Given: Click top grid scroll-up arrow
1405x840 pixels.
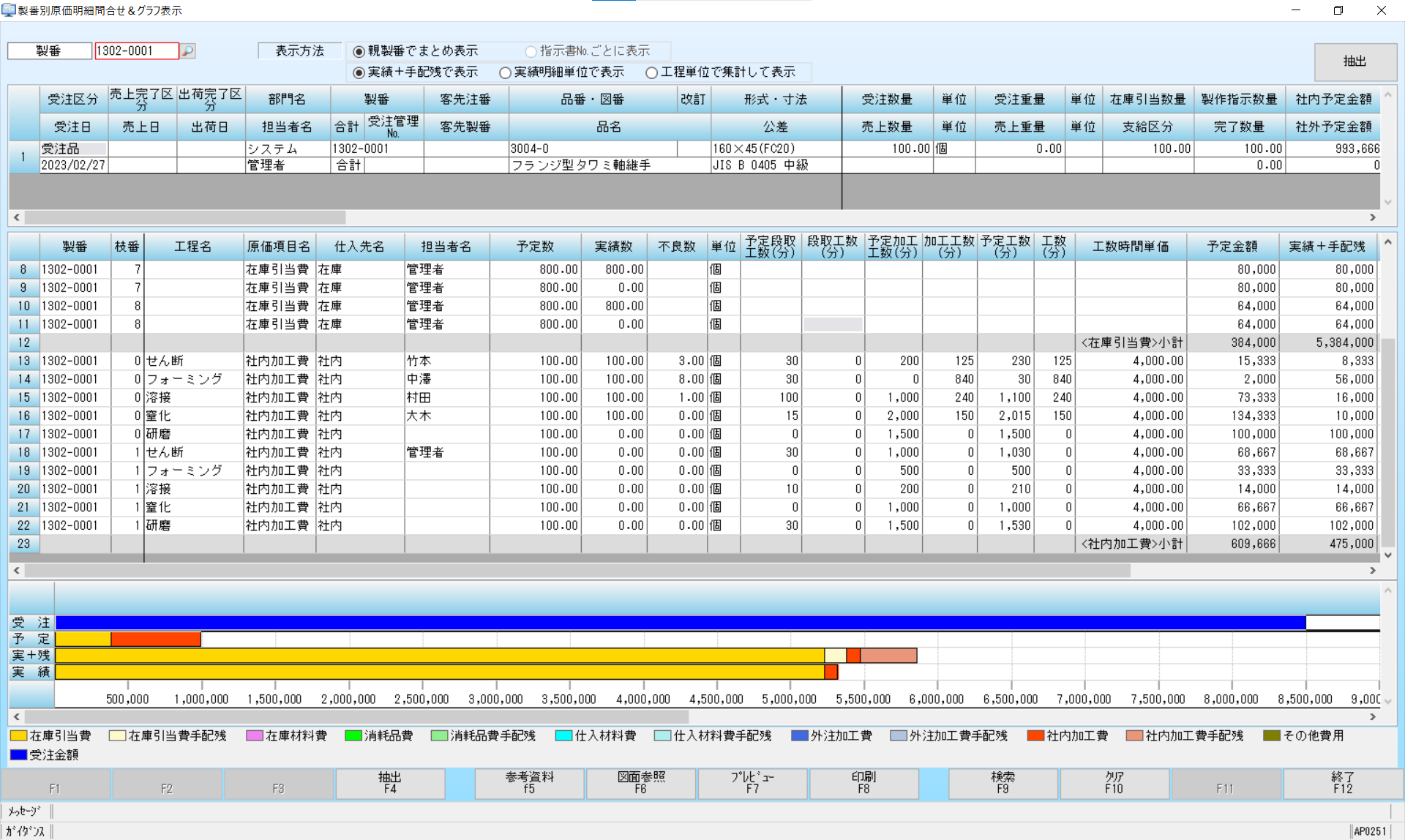Looking at the screenshot, I should (x=1387, y=96).
